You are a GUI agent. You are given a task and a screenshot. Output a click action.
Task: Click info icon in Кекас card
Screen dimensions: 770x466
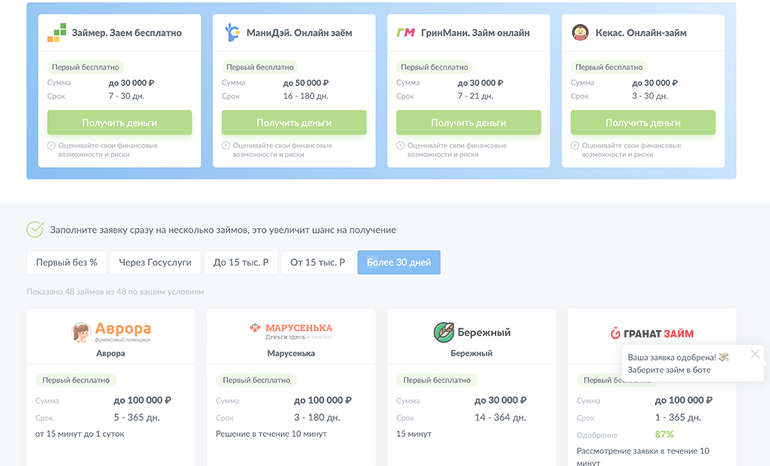click(575, 145)
